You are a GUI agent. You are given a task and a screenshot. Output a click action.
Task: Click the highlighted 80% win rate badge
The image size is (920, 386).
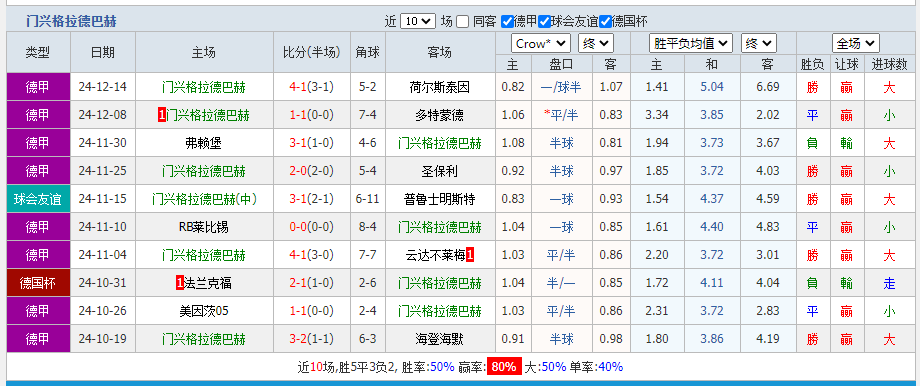point(504,367)
